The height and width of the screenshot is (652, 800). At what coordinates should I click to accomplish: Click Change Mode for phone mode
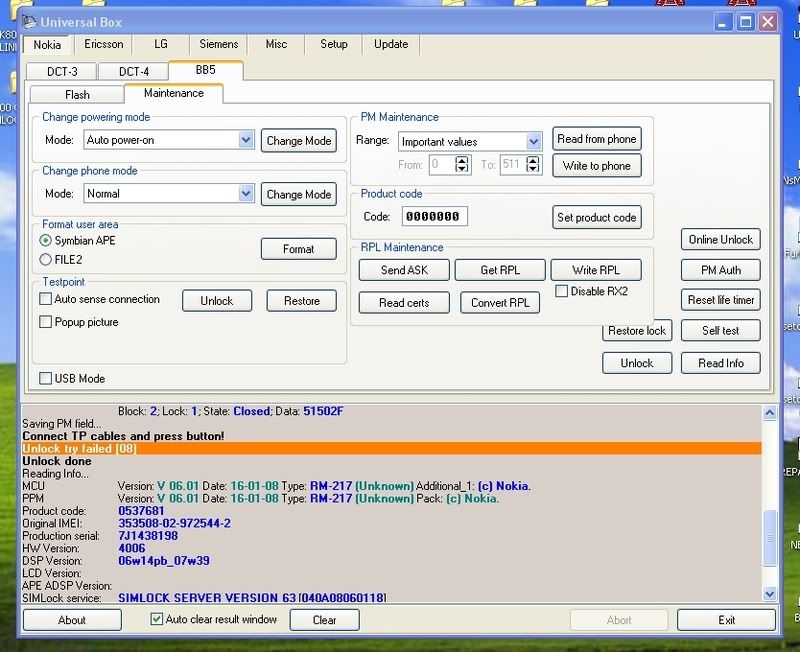(298, 194)
